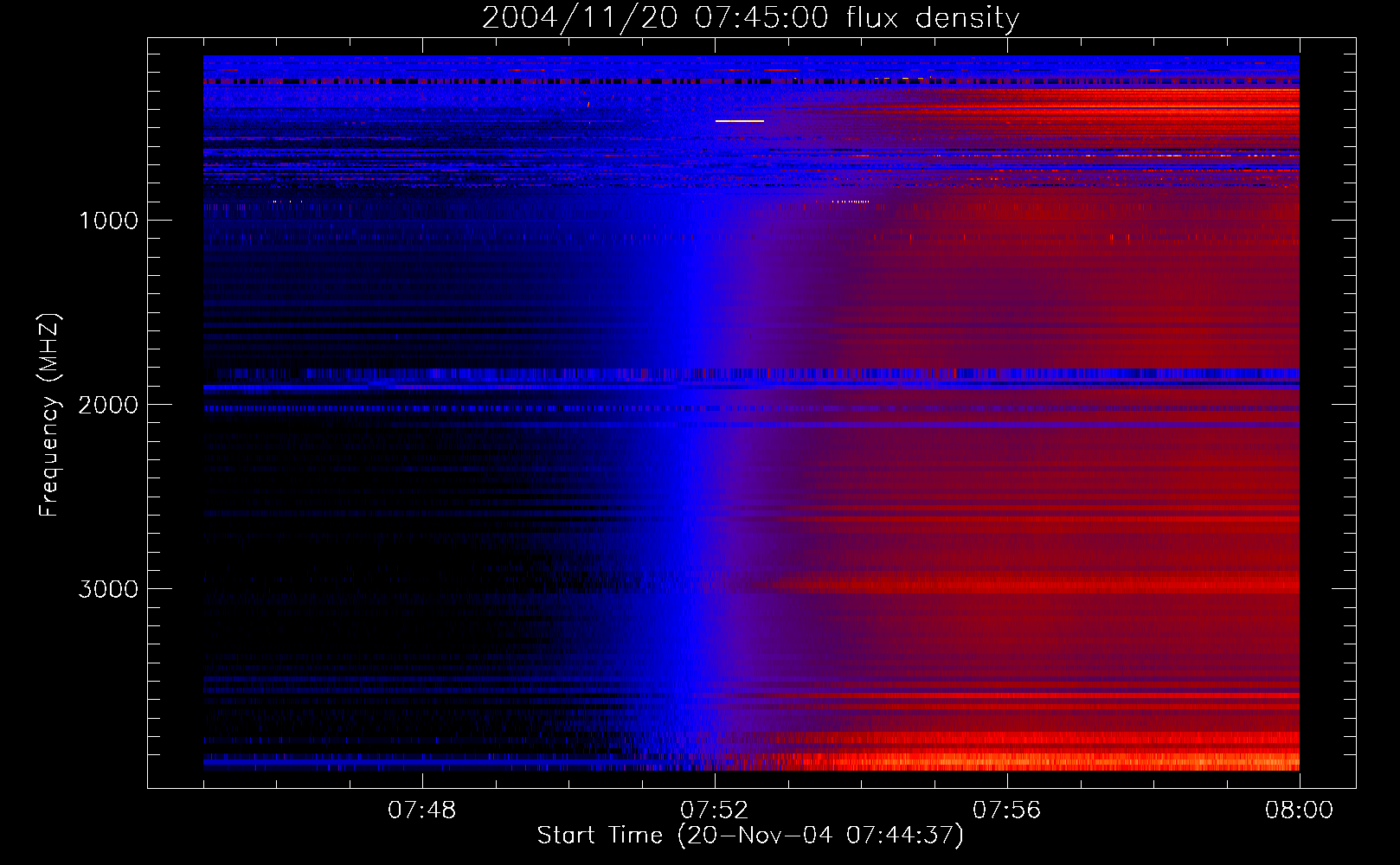The width and height of the screenshot is (1400, 865).
Task: Click the 1000 frequency tick label
Action: [108, 221]
